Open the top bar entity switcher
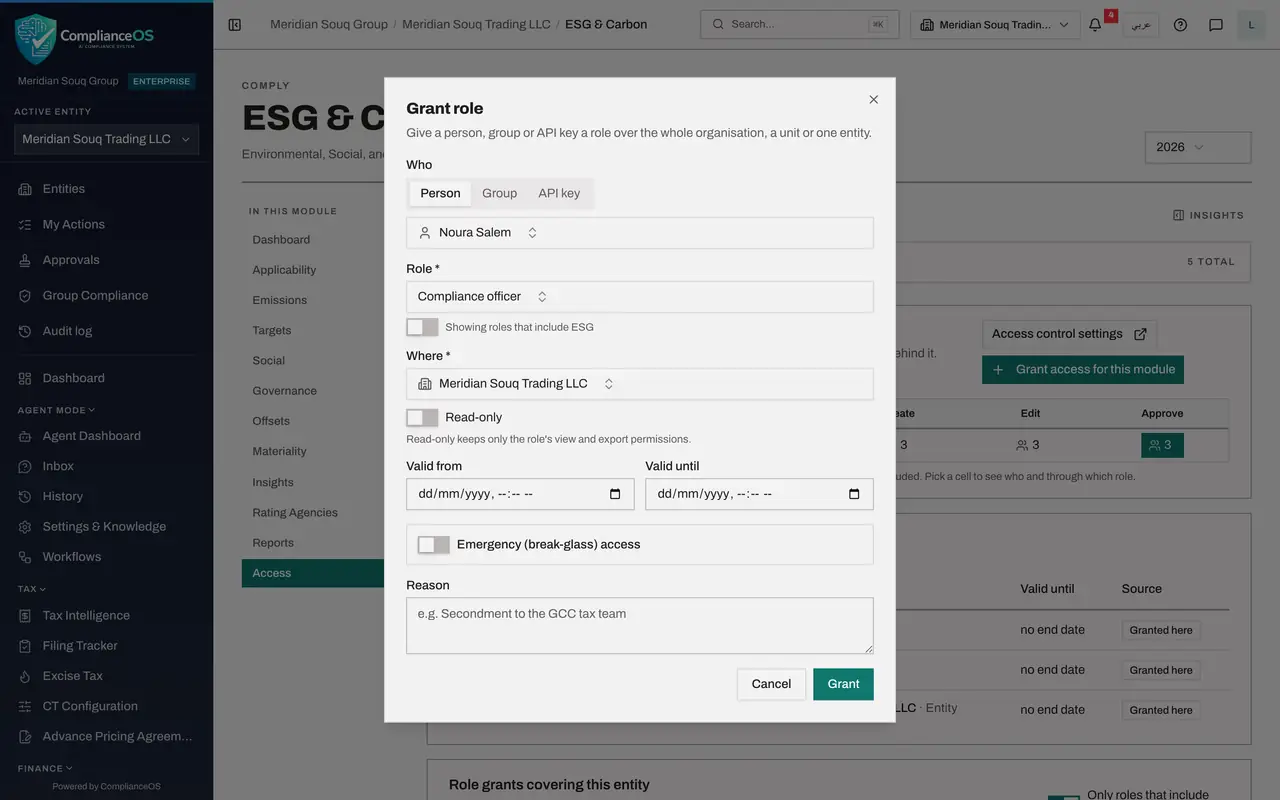 click(x=995, y=25)
